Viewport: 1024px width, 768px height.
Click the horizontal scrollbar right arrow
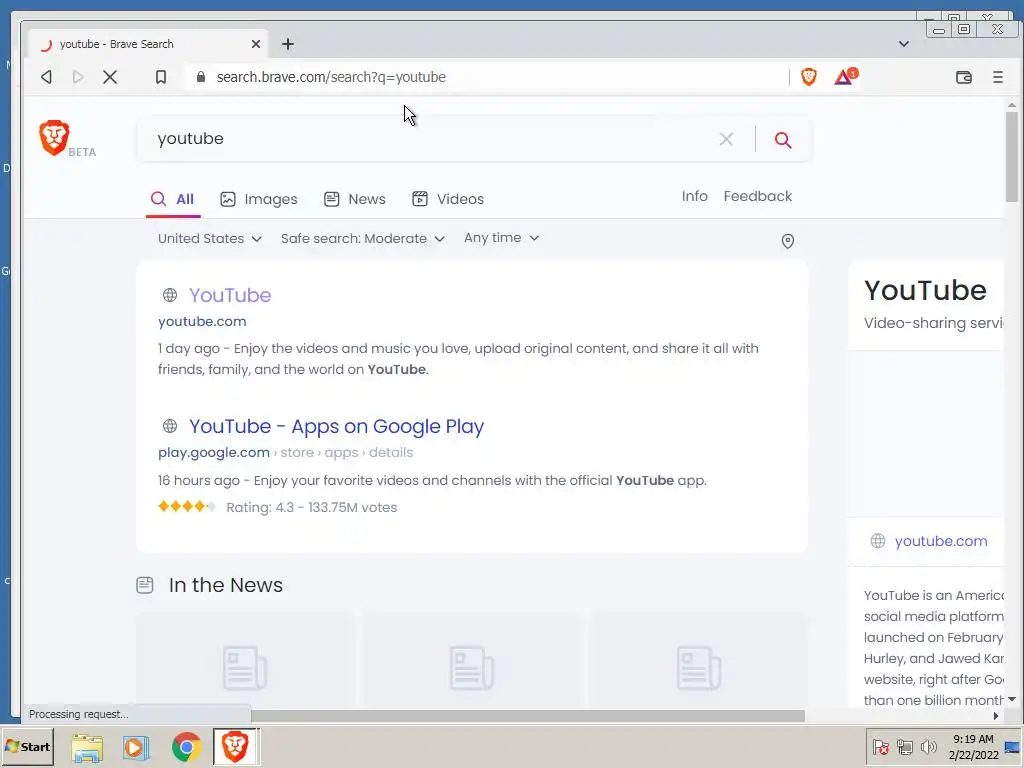[x=995, y=716]
